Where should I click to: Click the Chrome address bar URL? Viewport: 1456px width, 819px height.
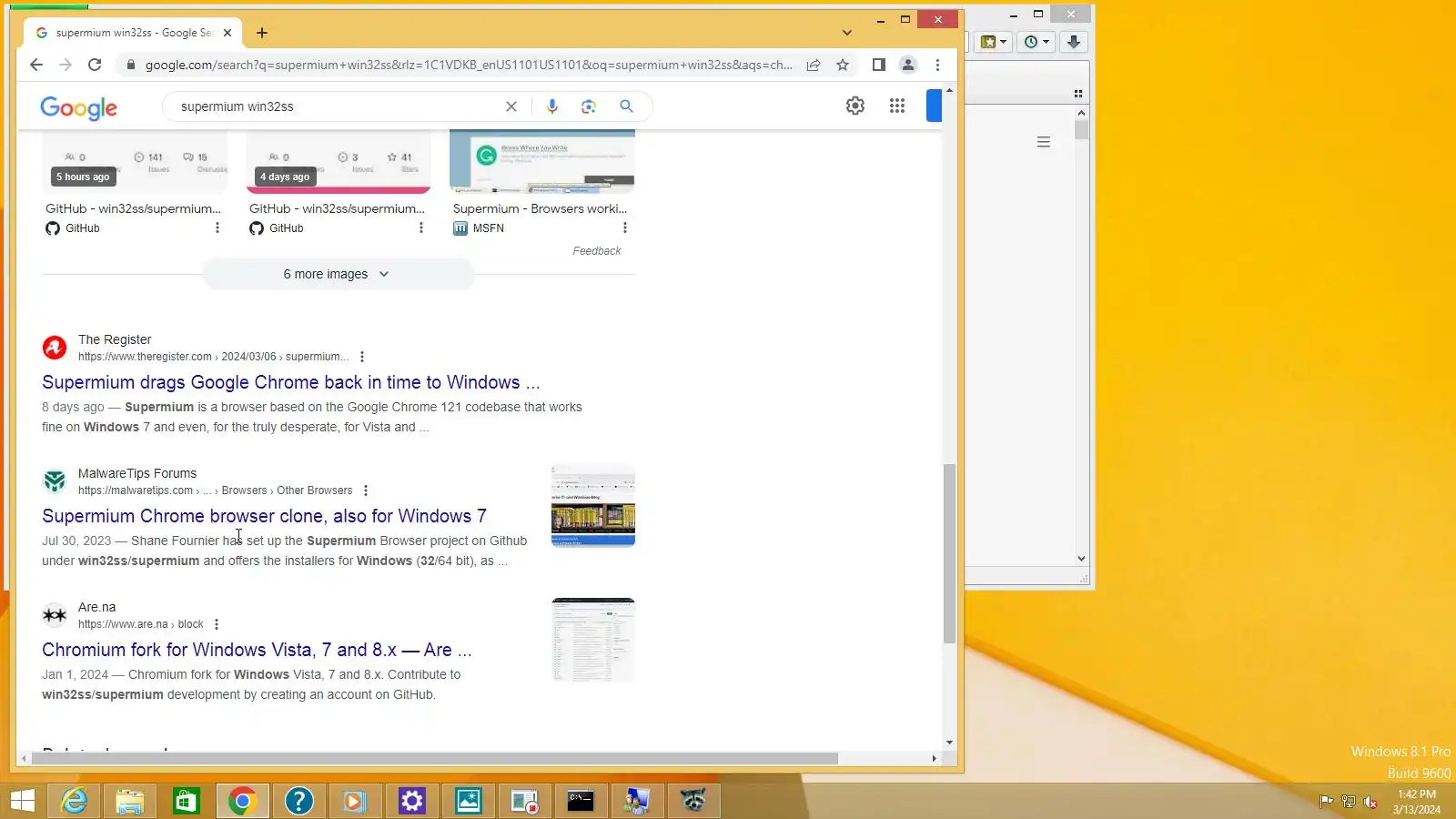[469, 65]
